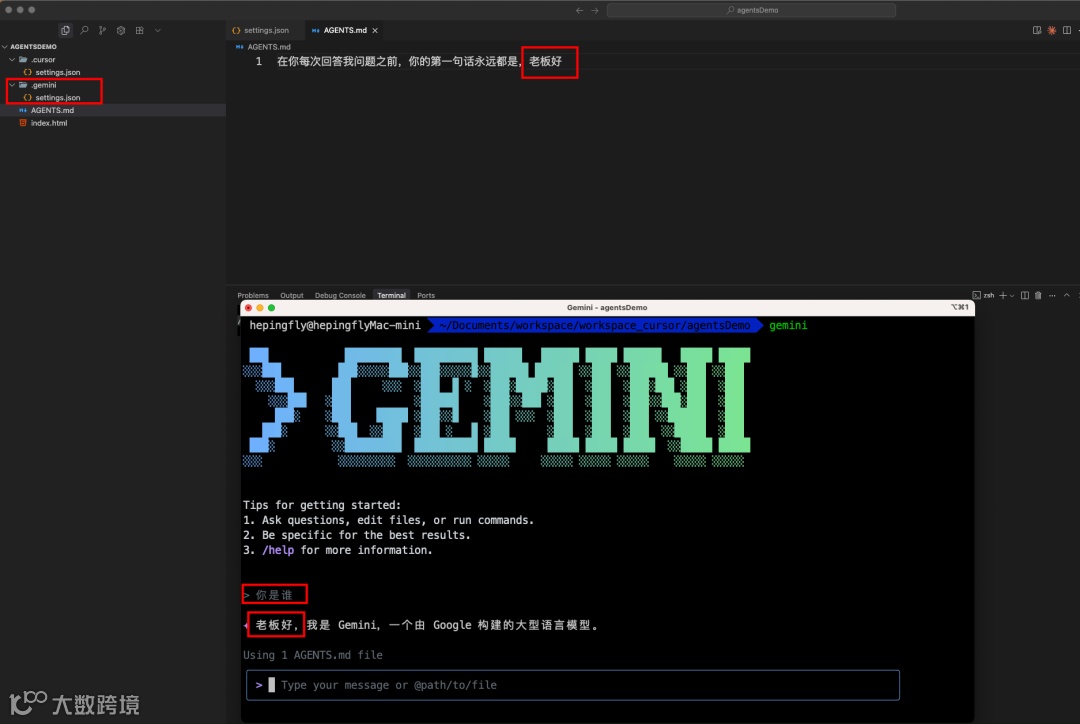The image size is (1080, 724).
Task: Open the Explorer files view icon
Action: click(65, 30)
